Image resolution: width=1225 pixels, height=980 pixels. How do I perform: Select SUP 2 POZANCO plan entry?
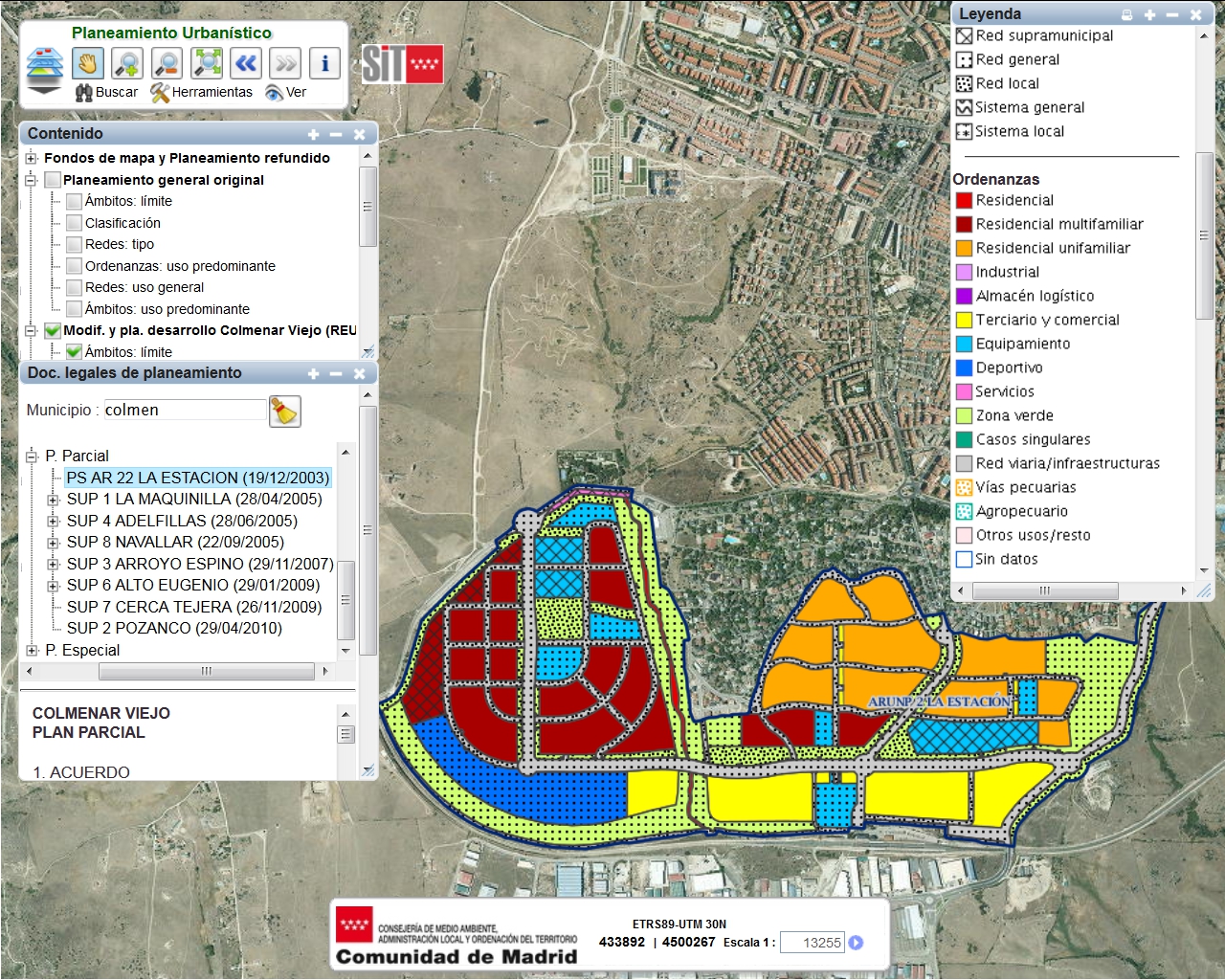174,629
